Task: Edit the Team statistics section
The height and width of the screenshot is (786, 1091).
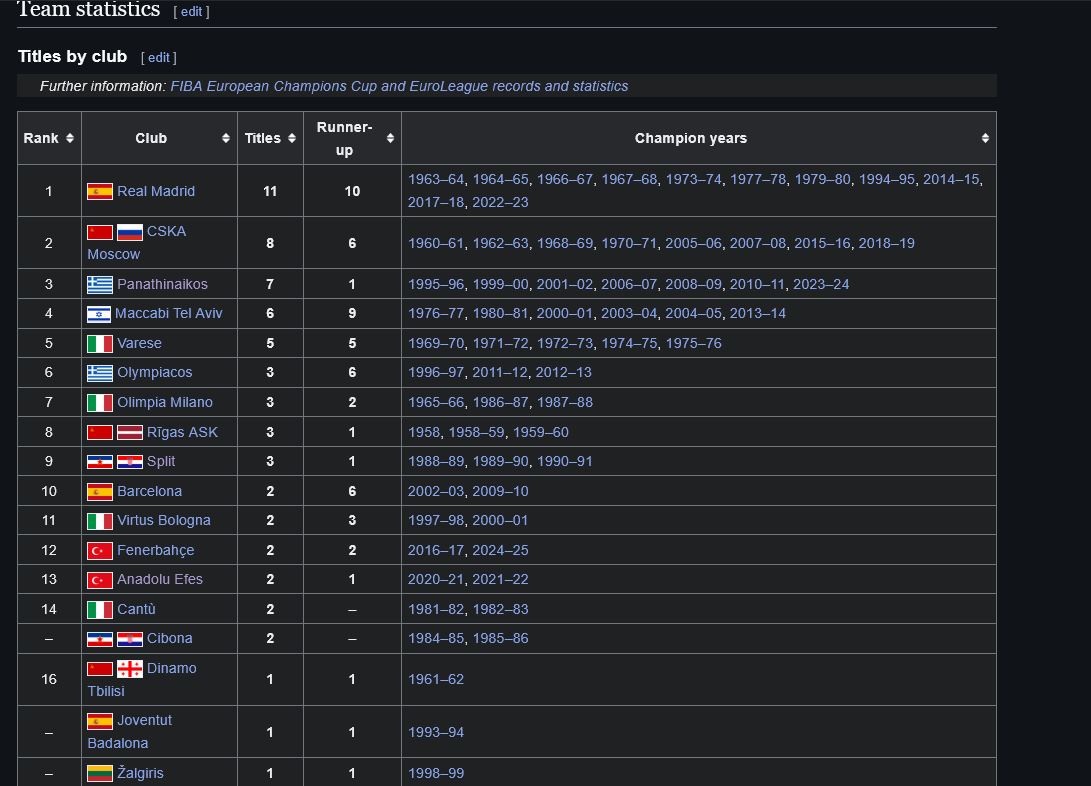Action: [x=191, y=12]
